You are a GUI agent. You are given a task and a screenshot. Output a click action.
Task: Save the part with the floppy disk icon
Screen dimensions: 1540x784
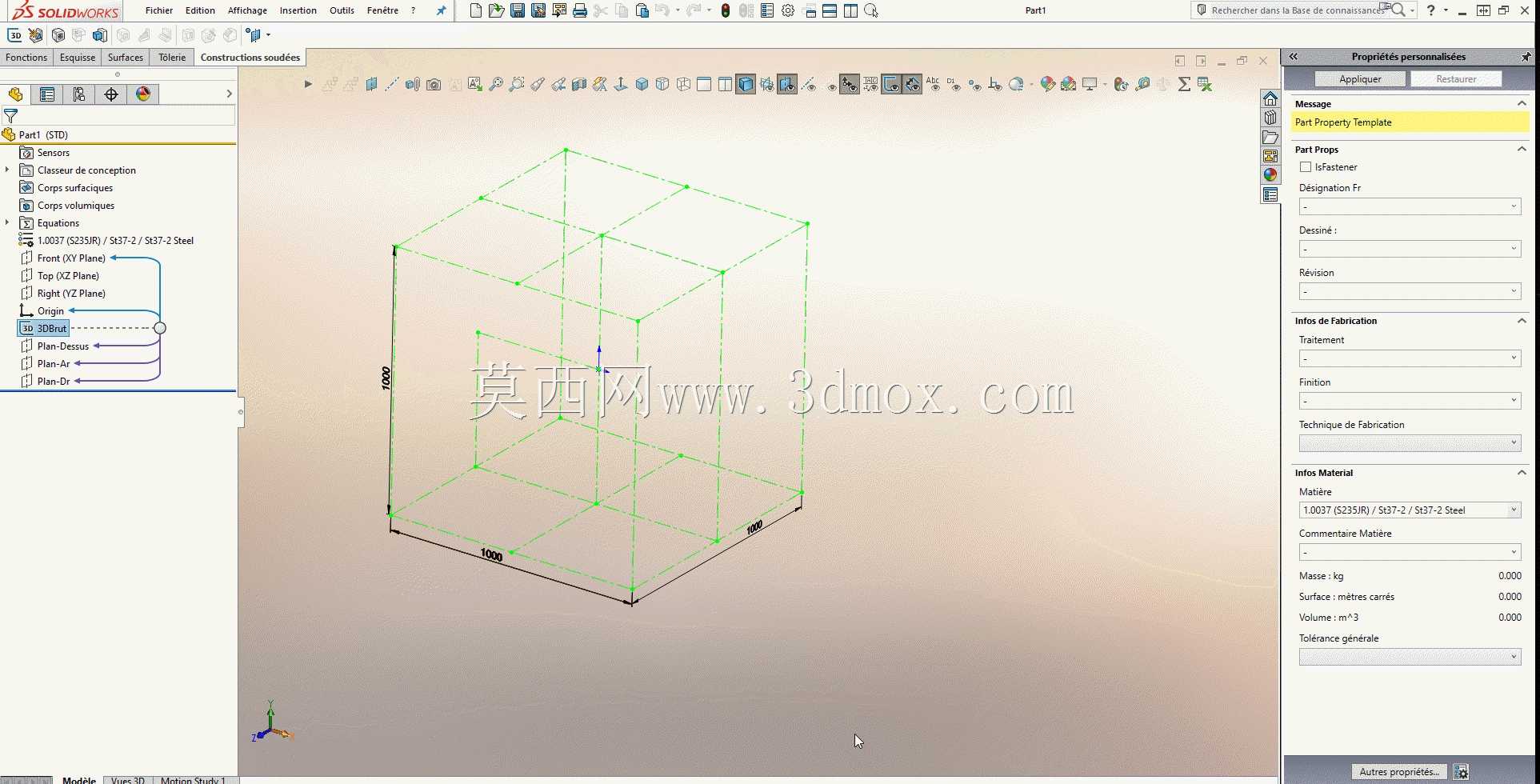coord(518,10)
